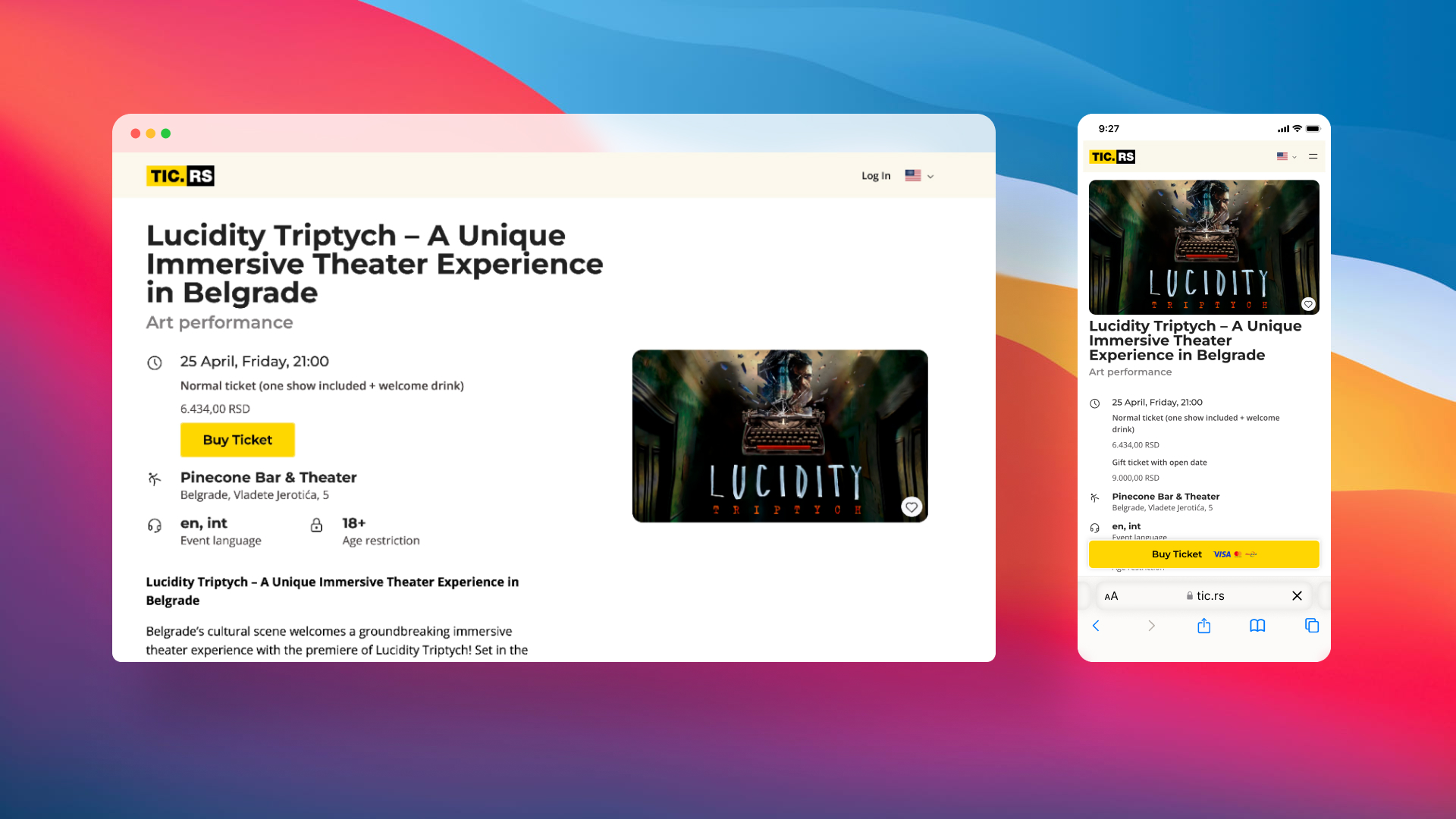
Task: Click the green maximize window dot
Action: click(166, 133)
